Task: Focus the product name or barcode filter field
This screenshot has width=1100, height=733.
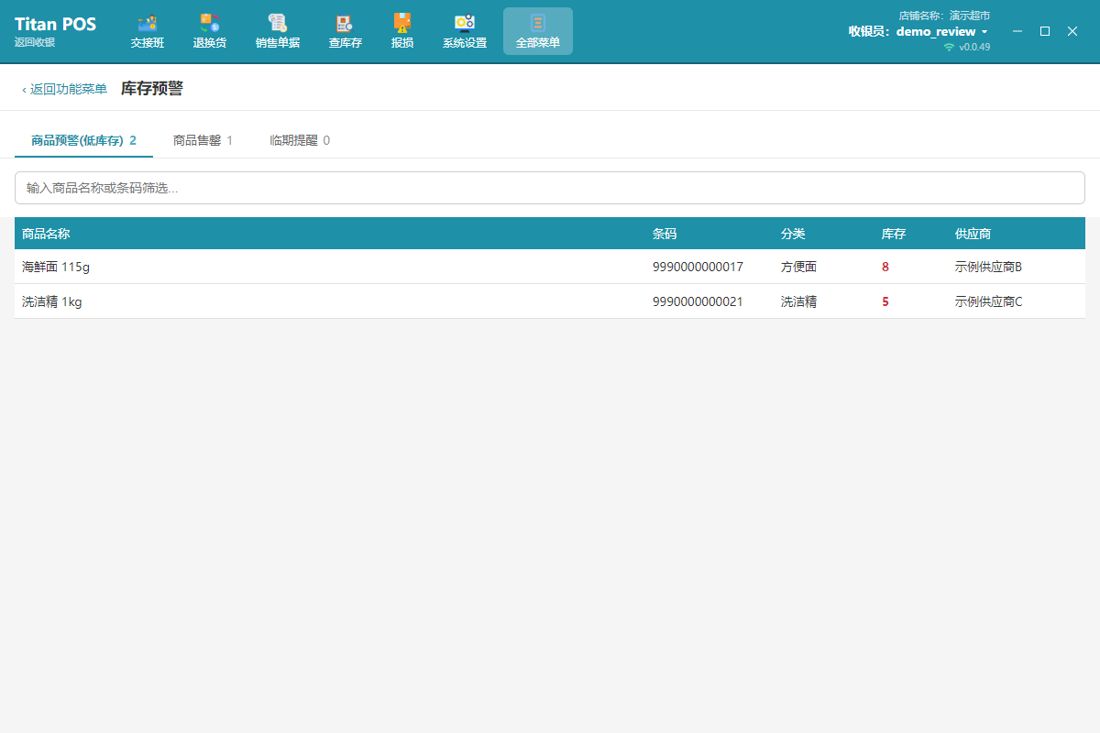Action: pos(550,188)
